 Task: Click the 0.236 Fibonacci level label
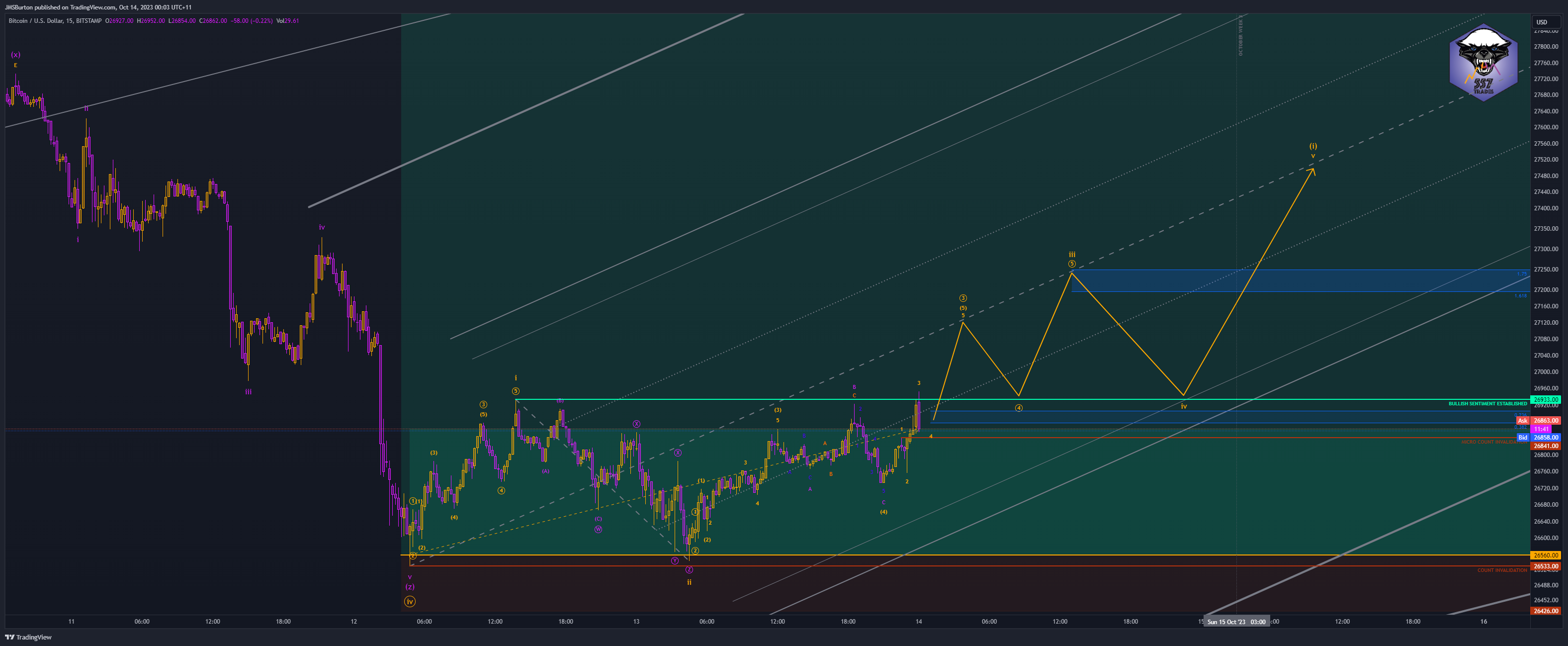(1520, 415)
